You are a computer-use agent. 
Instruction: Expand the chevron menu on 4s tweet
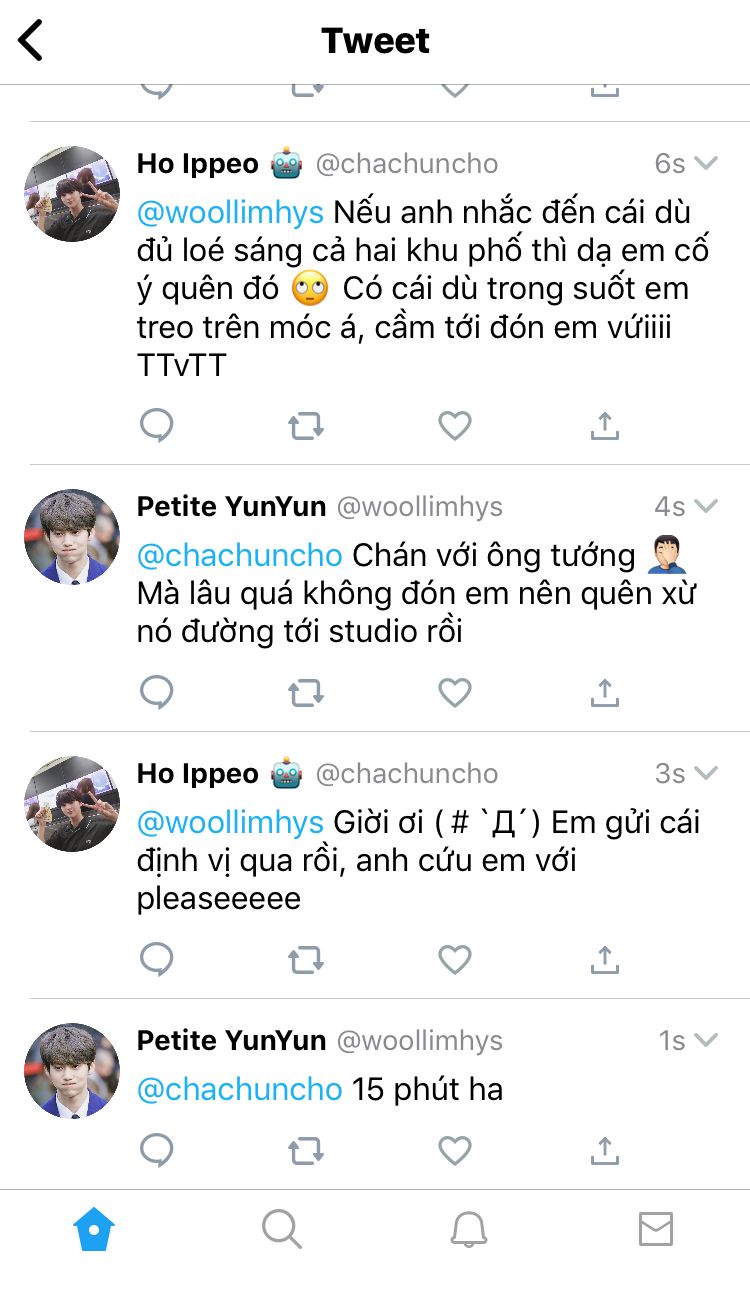point(707,507)
